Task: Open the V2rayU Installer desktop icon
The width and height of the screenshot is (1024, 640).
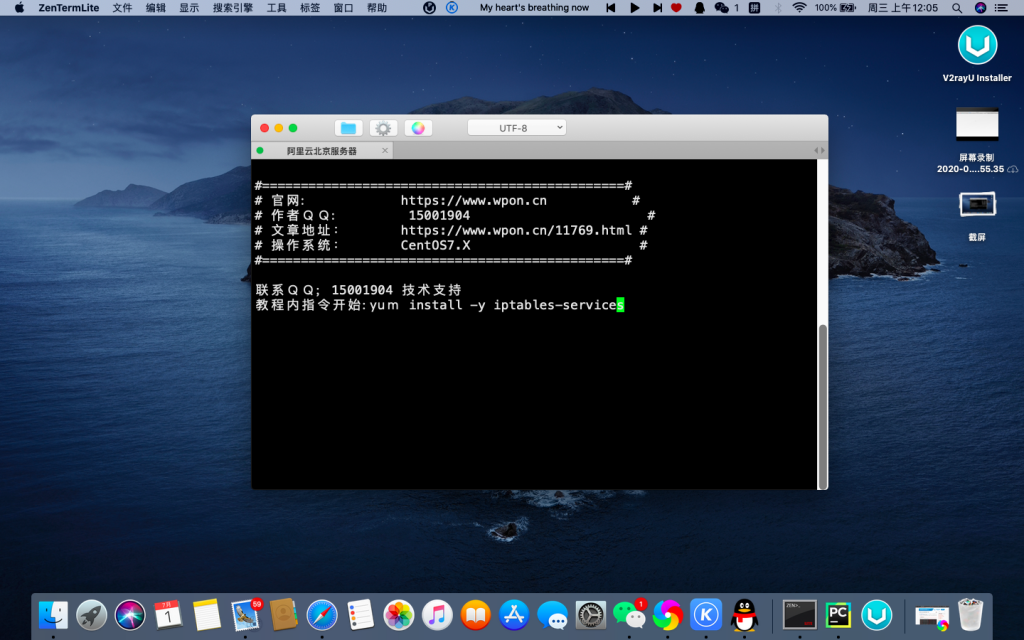Action: pos(977,46)
